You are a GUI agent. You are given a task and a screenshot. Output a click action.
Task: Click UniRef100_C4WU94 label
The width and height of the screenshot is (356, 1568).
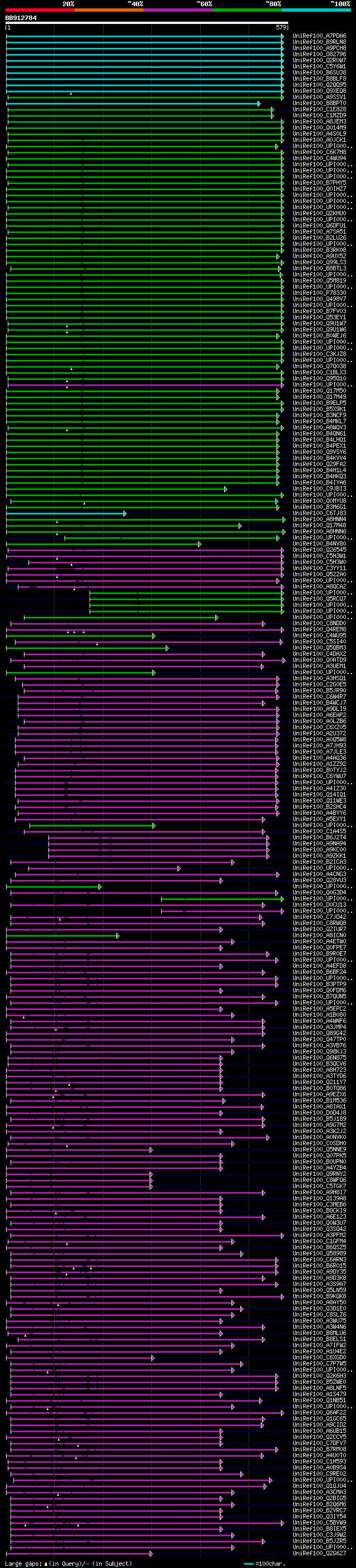319,159
